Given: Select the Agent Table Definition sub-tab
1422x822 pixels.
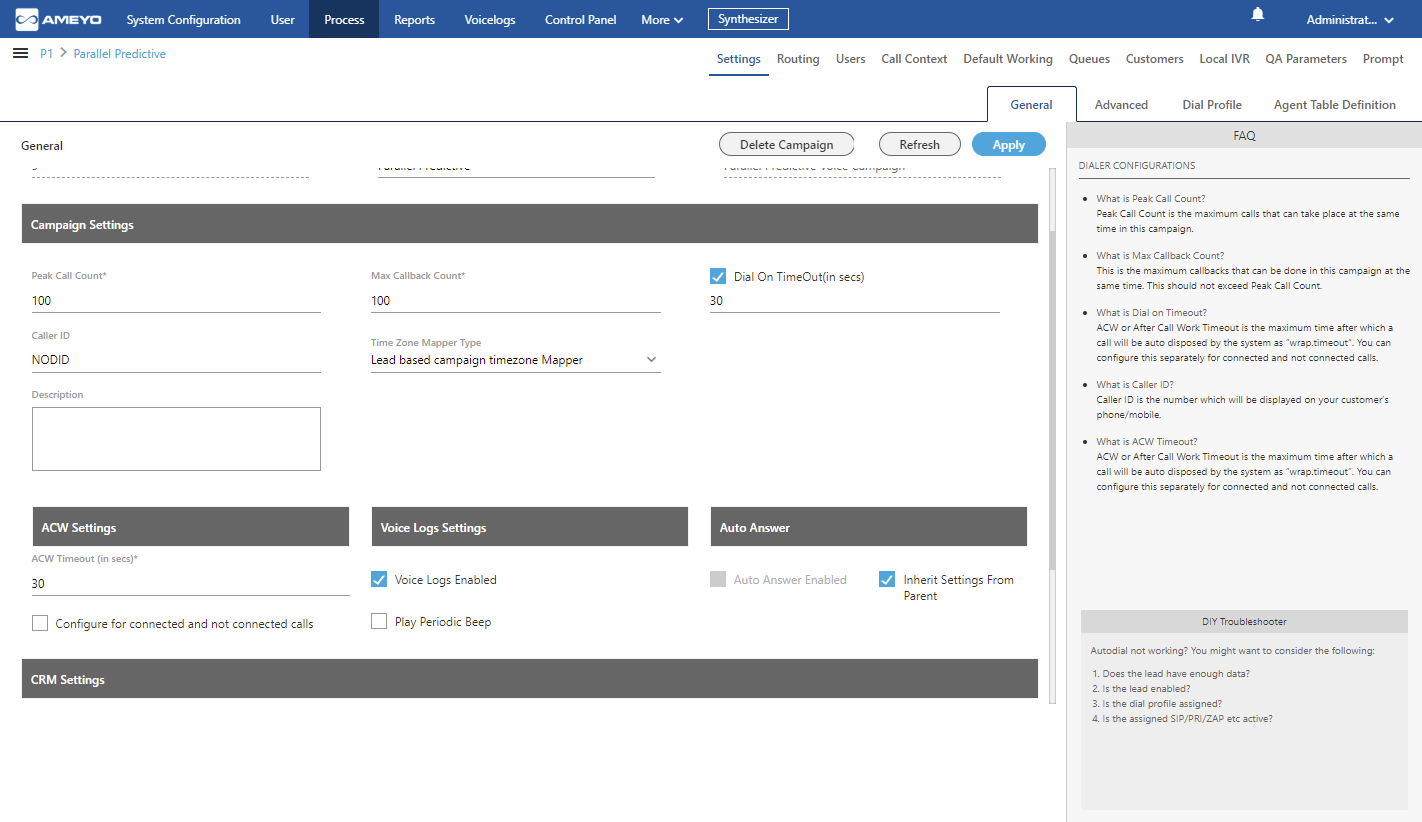Looking at the screenshot, I should pyautogui.click(x=1335, y=104).
